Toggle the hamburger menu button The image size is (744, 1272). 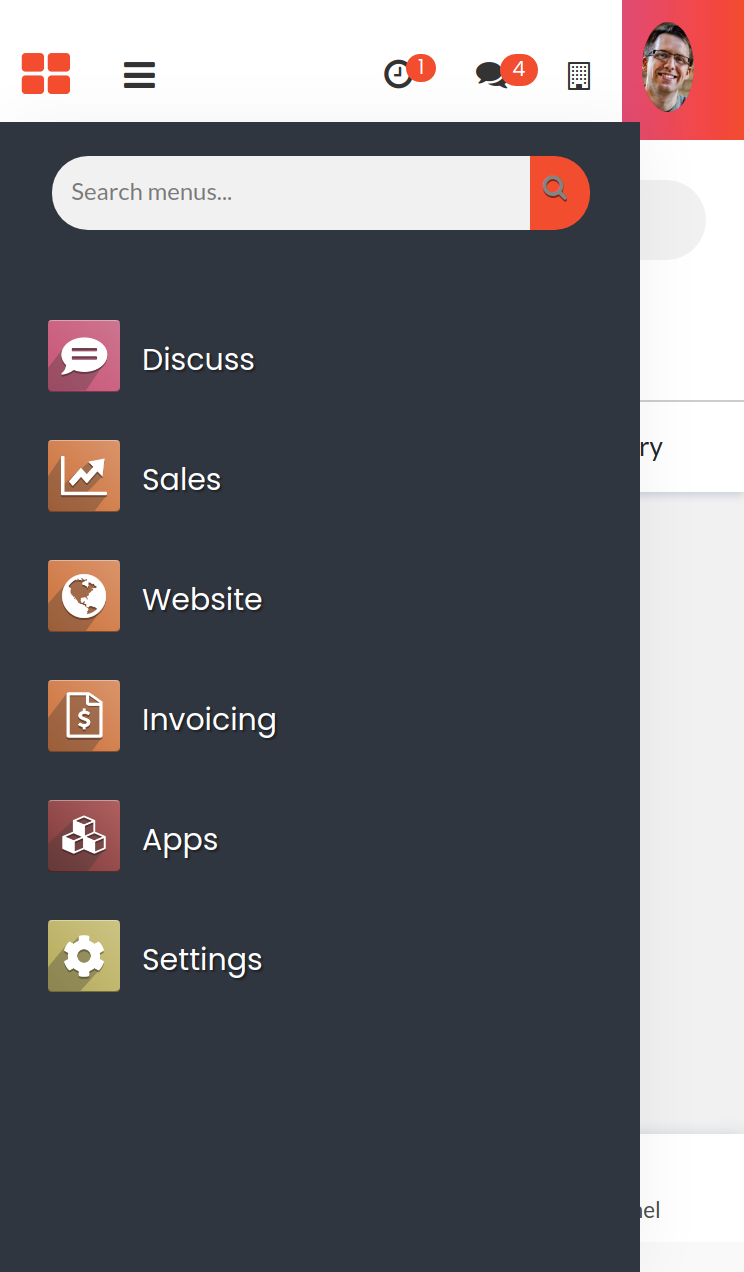pyautogui.click(x=139, y=75)
